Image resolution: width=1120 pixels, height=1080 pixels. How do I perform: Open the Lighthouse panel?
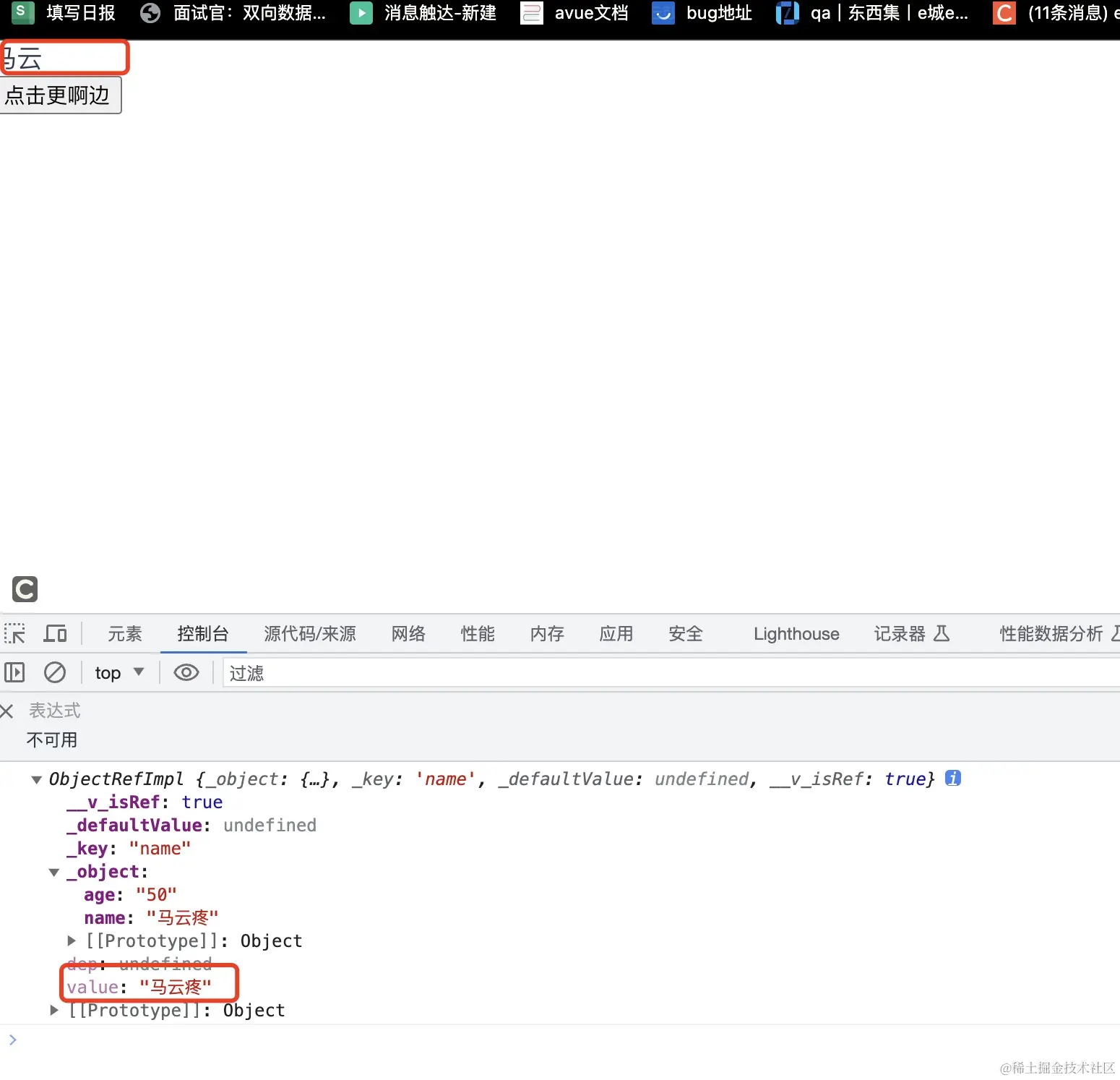click(x=796, y=633)
